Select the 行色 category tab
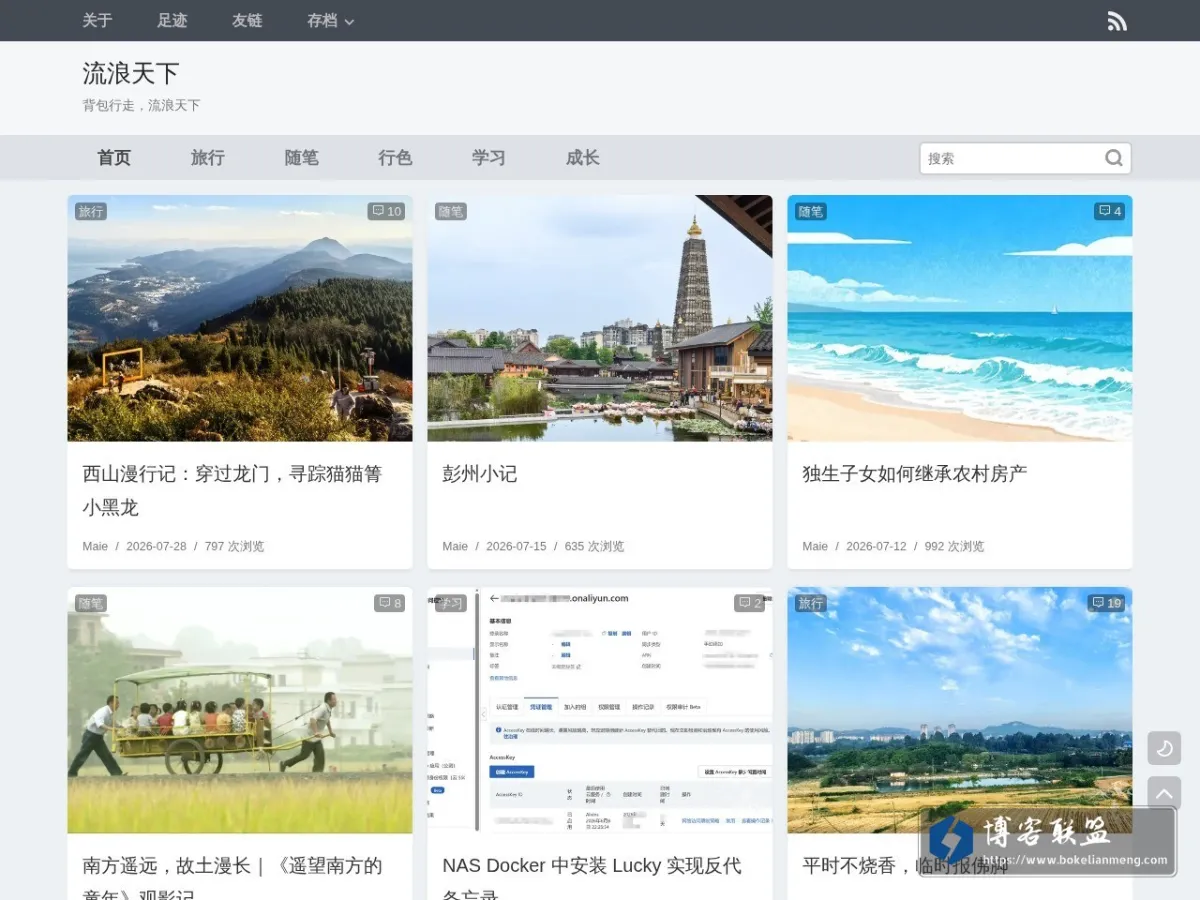The width and height of the screenshot is (1200, 900). (395, 158)
